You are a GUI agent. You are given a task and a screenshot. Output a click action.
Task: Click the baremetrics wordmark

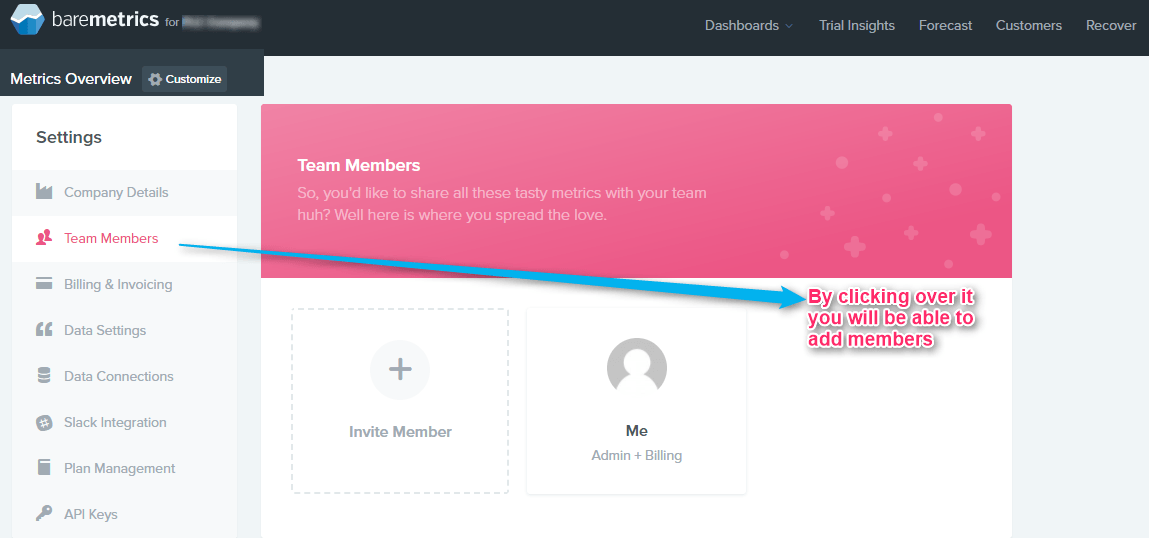(106, 20)
